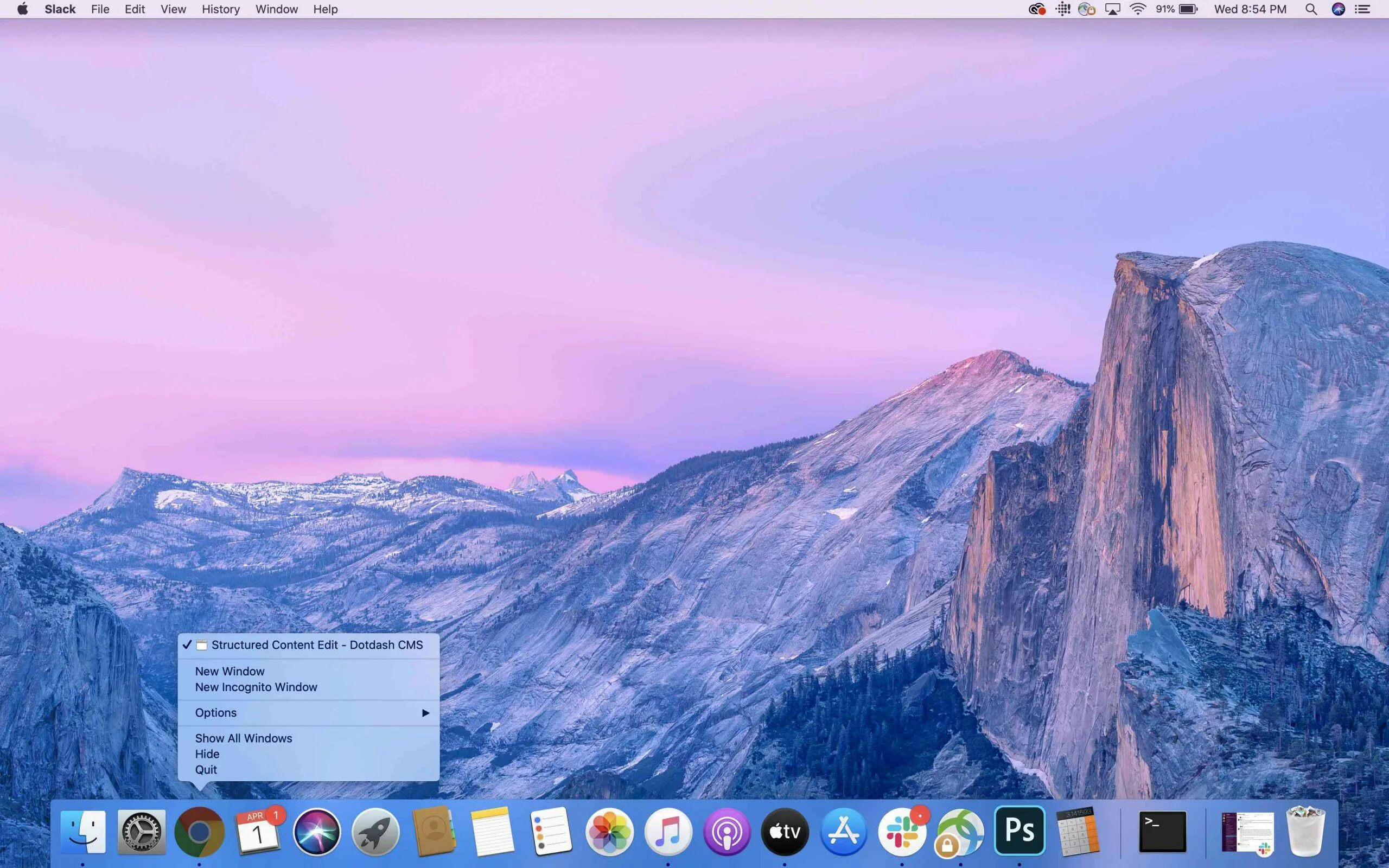Screen dimensions: 1389x868
Task: Open the Apple menu
Action: 22,9
